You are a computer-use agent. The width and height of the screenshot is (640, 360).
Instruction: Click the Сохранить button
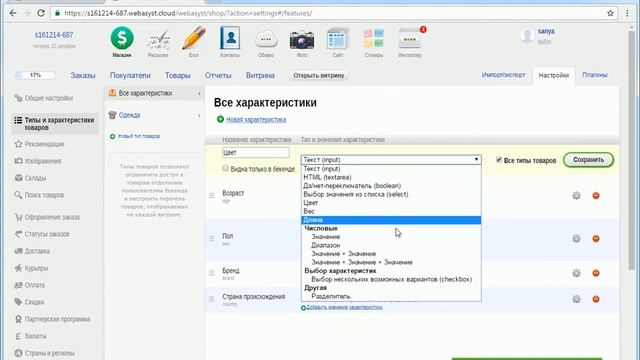pos(588,160)
